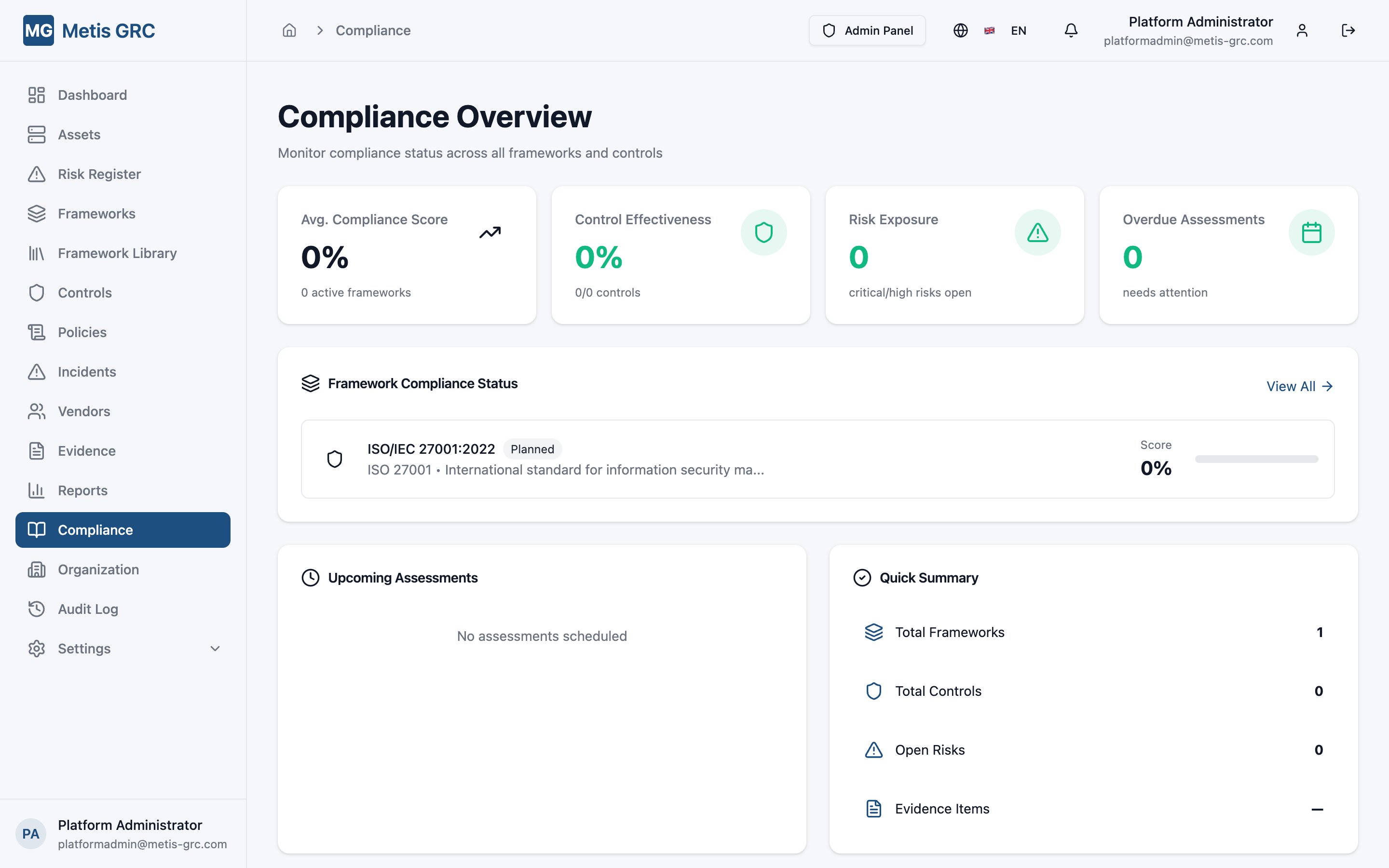
Task: Click the ISO 27001 score progress bar
Action: pos(1256,459)
